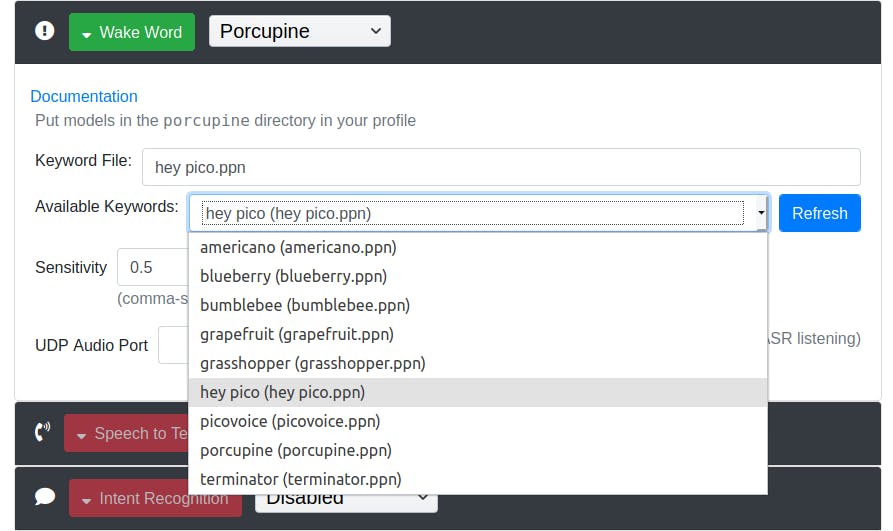The height and width of the screenshot is (531, 893).
Task: Open the Documentation link
Action: (x=84, y=96)
